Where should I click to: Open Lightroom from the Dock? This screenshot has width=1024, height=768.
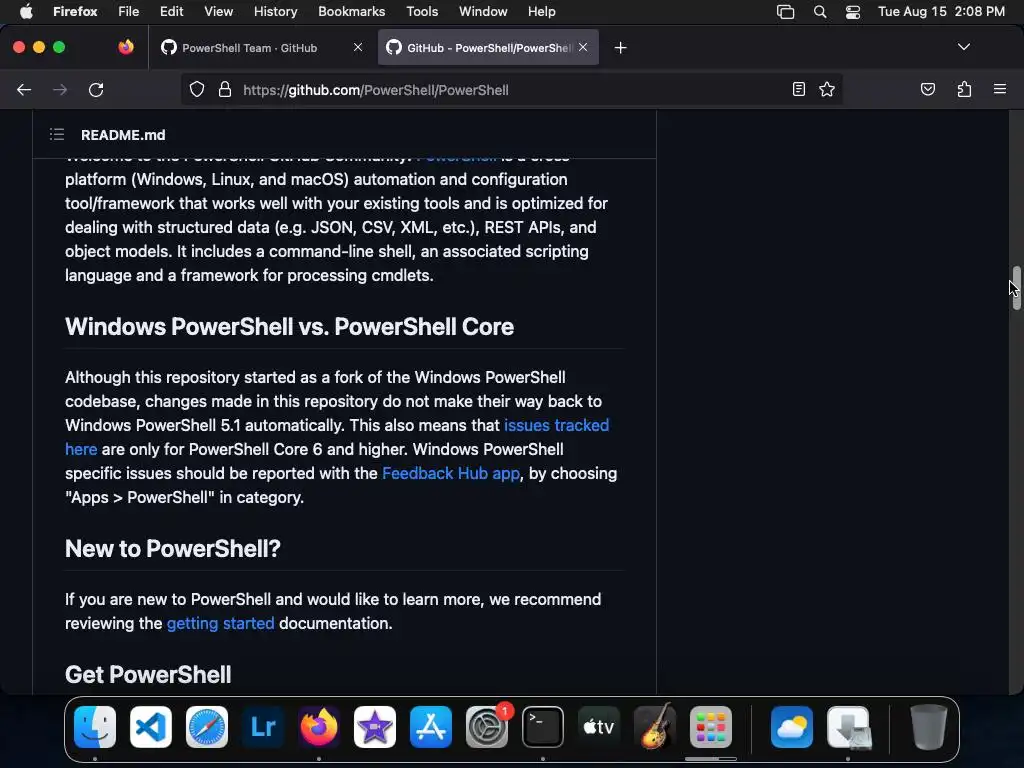263,727
